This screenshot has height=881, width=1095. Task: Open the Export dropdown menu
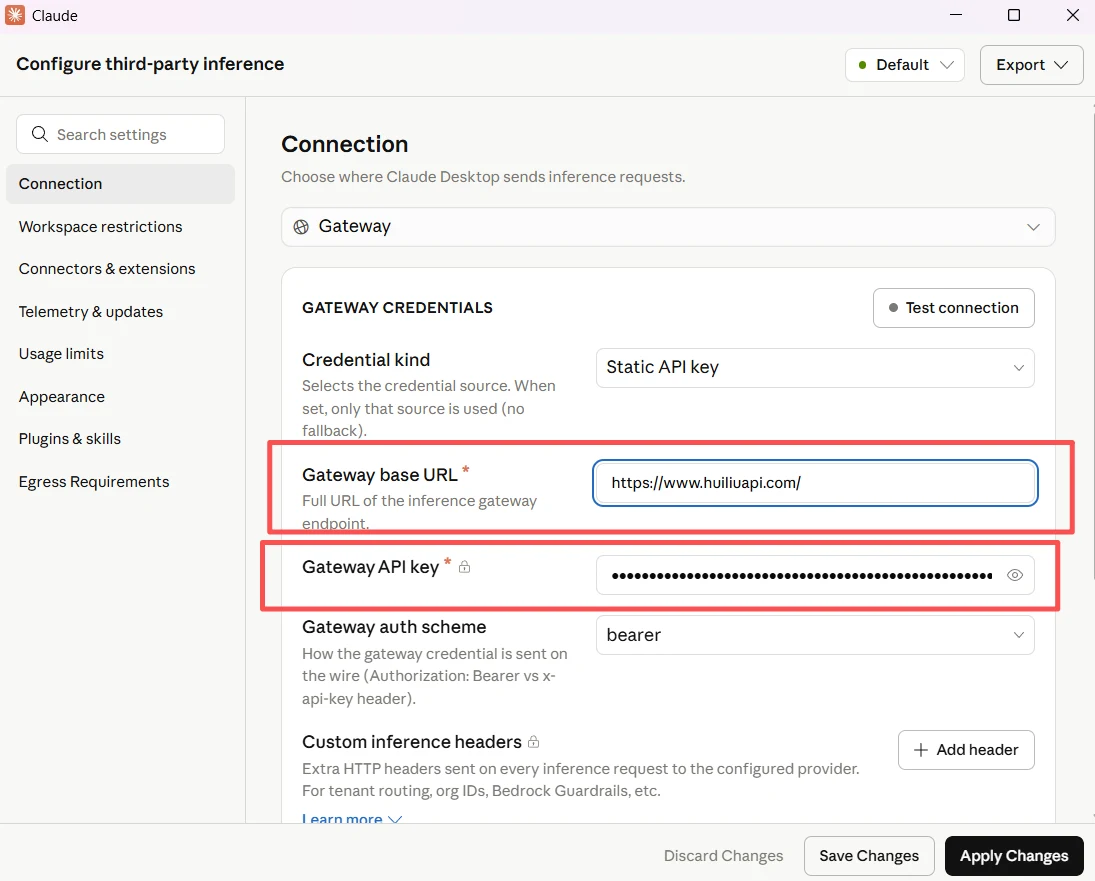point(1031,65)
